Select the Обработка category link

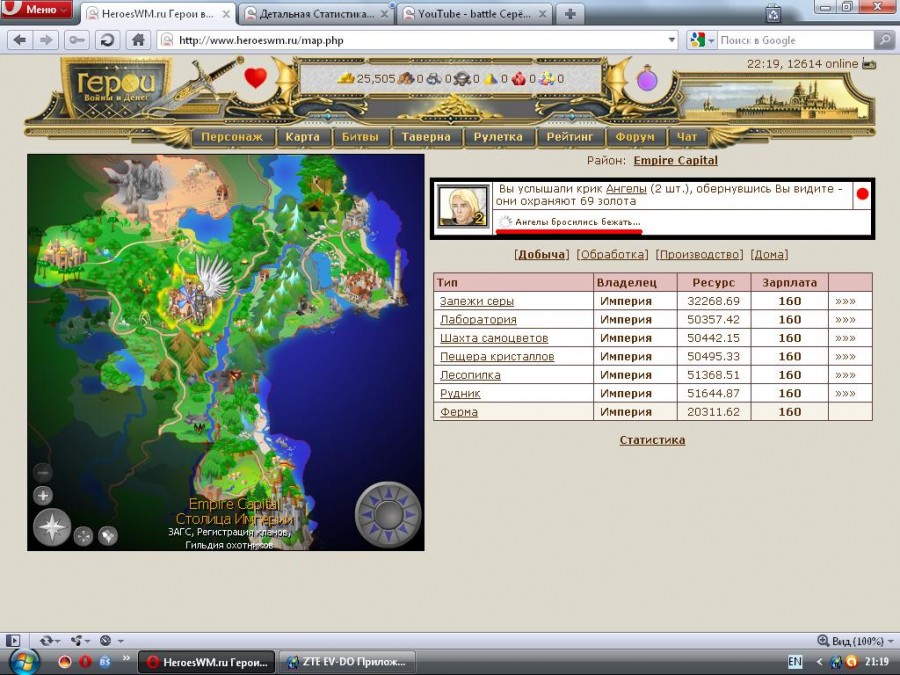[x=612, y=254]
